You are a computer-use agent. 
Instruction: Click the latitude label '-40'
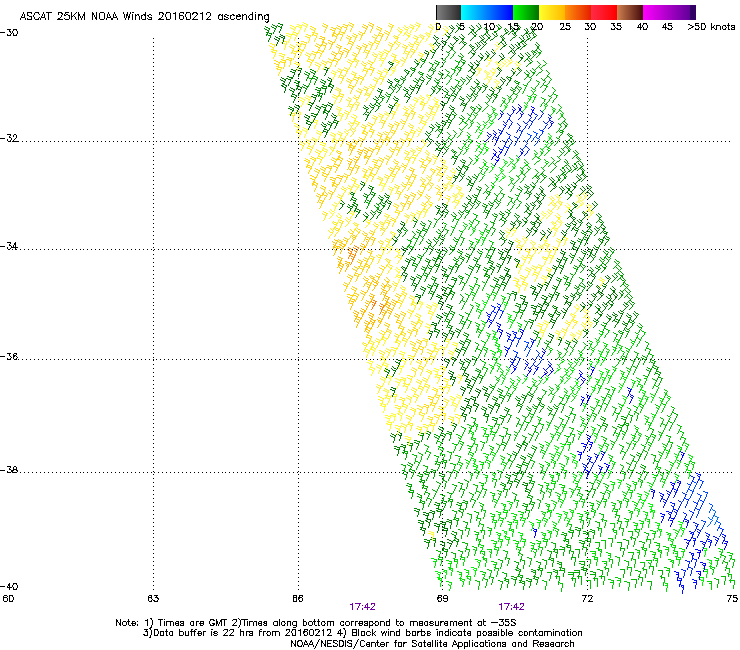point(9,586)
